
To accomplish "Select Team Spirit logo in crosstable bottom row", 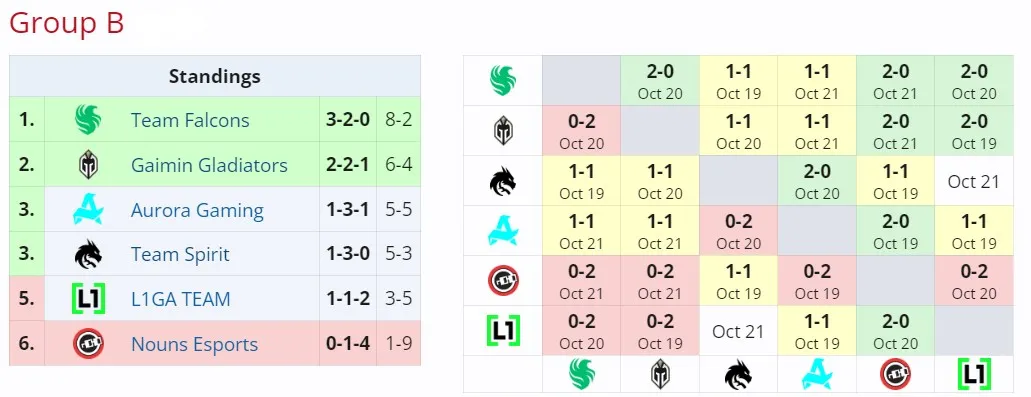I will pos(738,375).
